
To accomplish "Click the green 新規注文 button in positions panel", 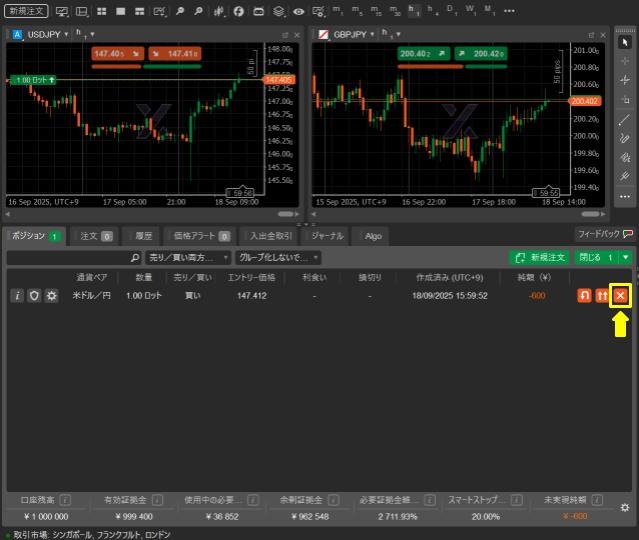I will tap(539, 258).
